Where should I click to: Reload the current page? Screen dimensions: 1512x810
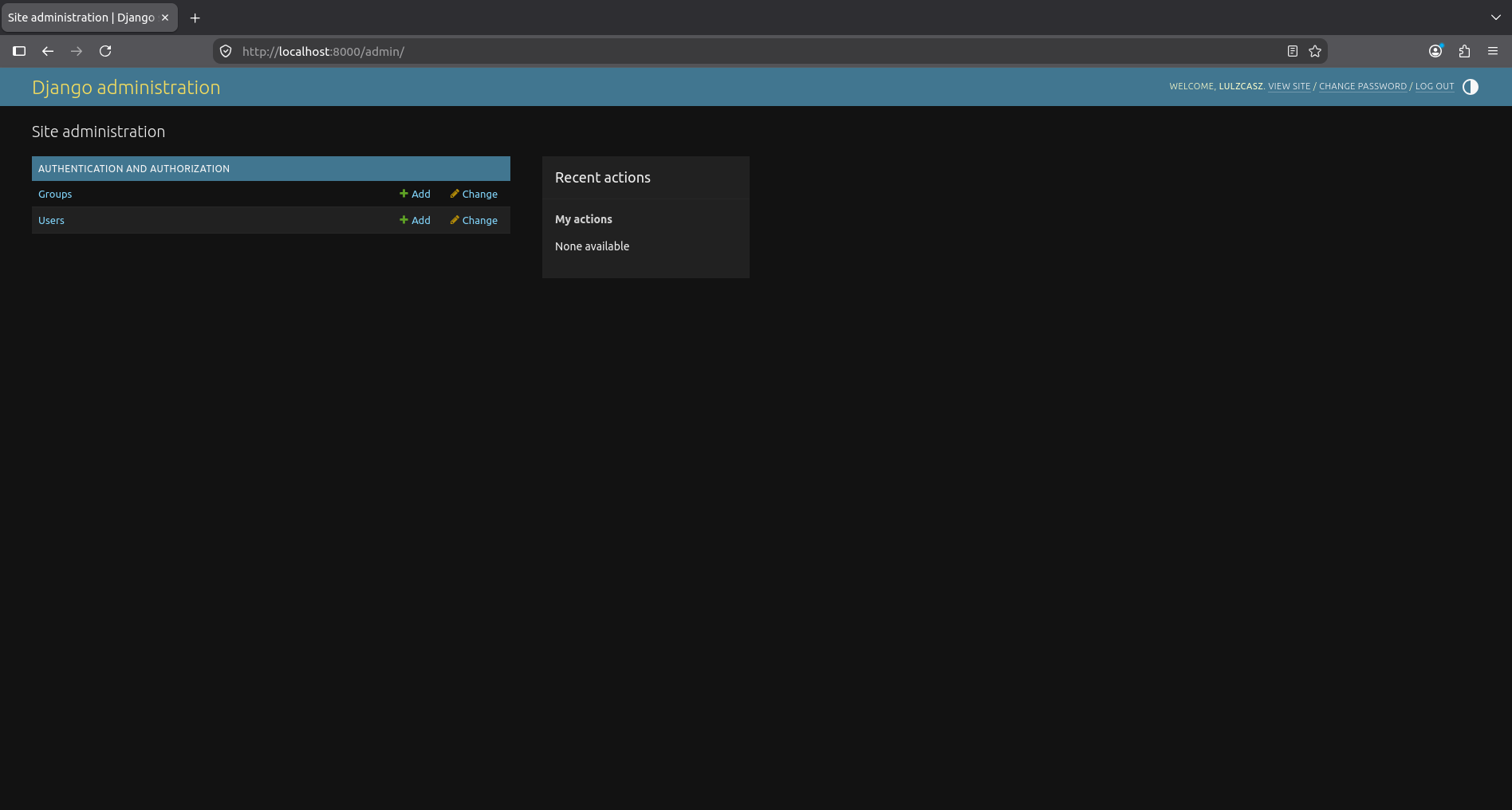tap(105, 51)
